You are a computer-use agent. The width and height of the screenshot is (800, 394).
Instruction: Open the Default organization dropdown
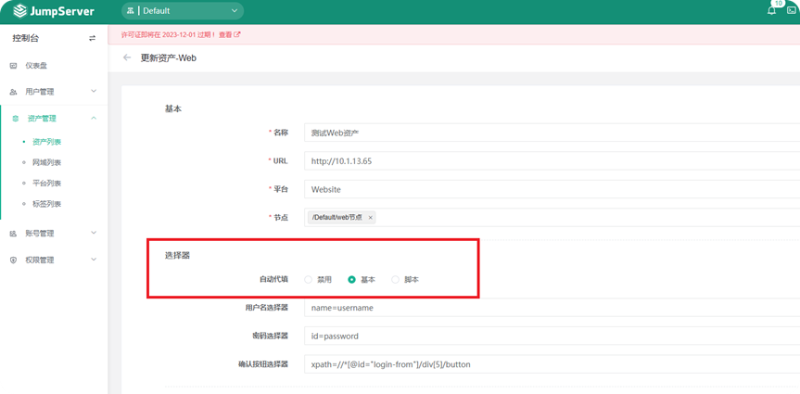tap(183, 11)
